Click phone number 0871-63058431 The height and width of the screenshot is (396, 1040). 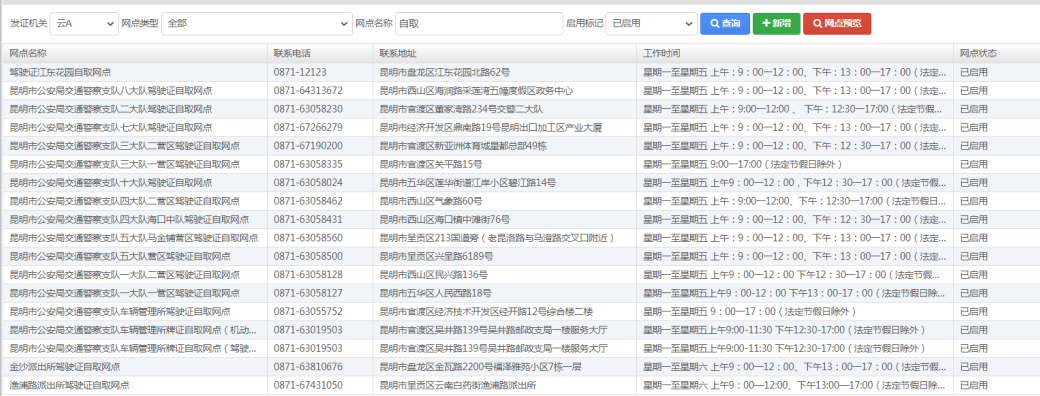[x=308, y=220]
